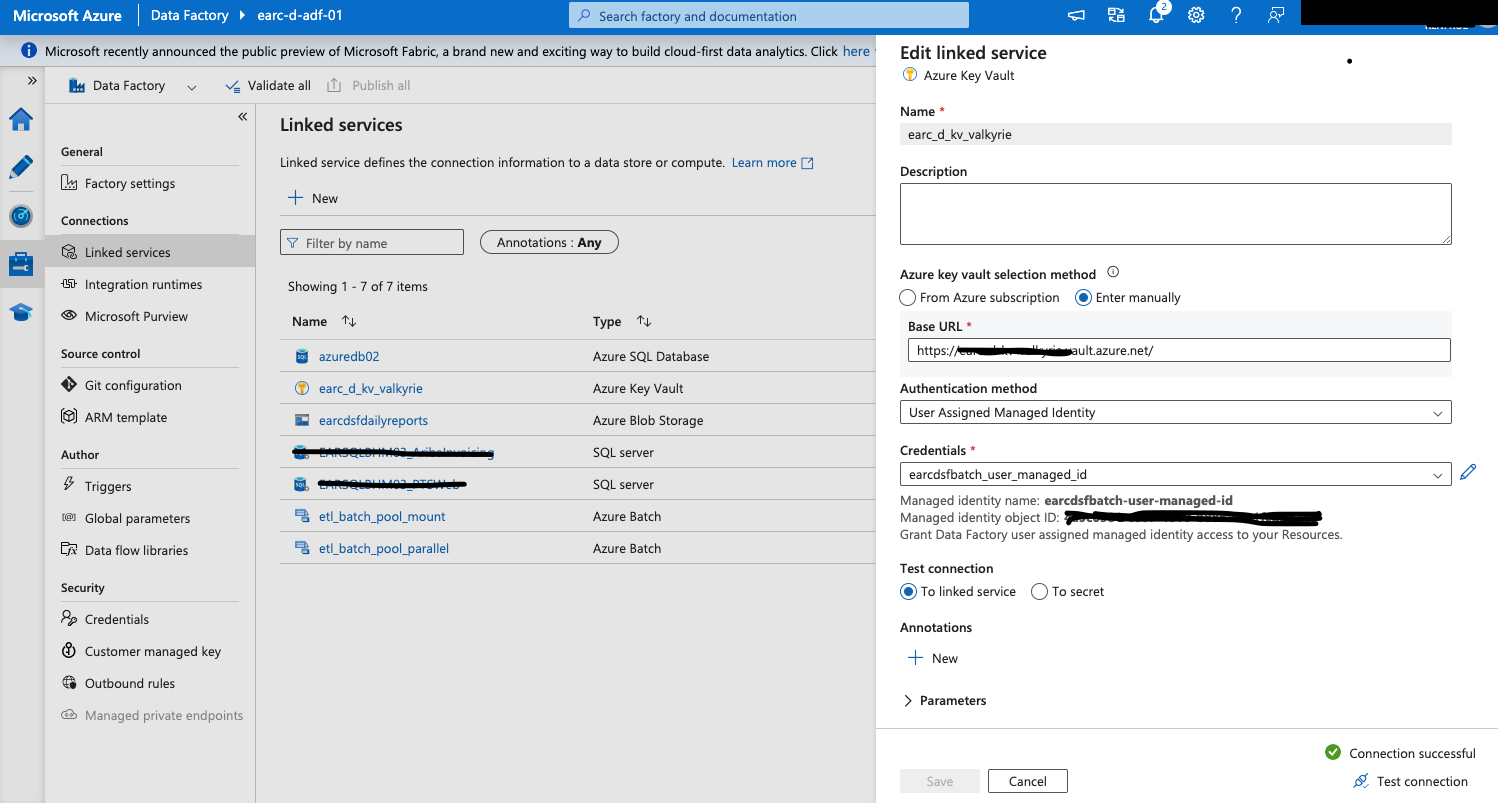This screenshot has height=803, width=1498.
Task: Click the batch icon beside etl_batch_pool_parallel
Action: coord(302,548)
